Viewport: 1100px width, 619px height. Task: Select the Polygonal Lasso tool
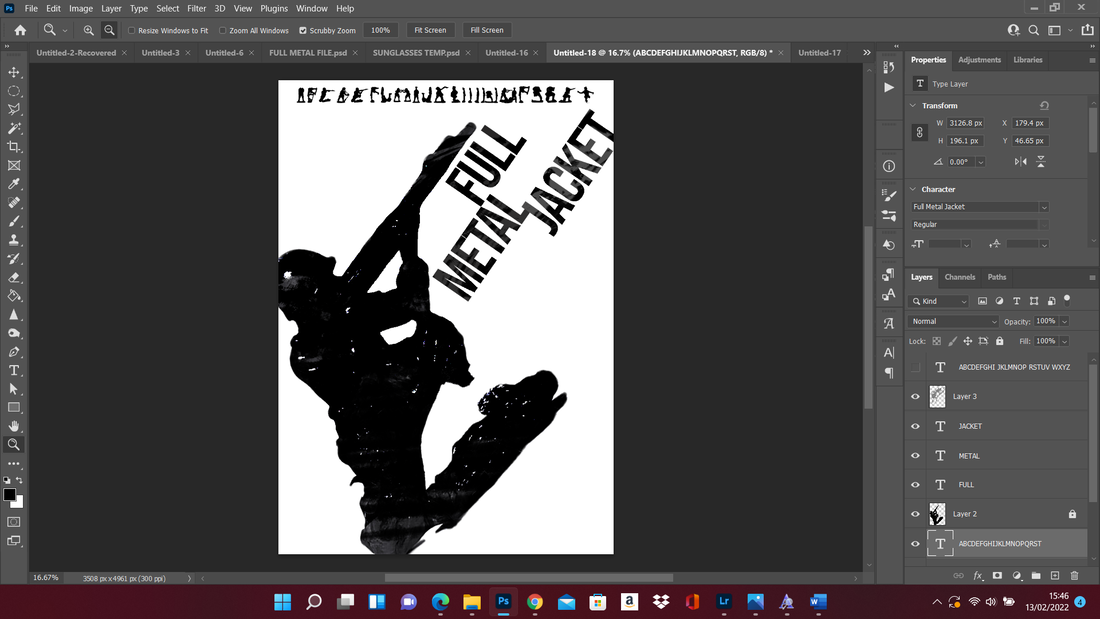click(14, 109)
